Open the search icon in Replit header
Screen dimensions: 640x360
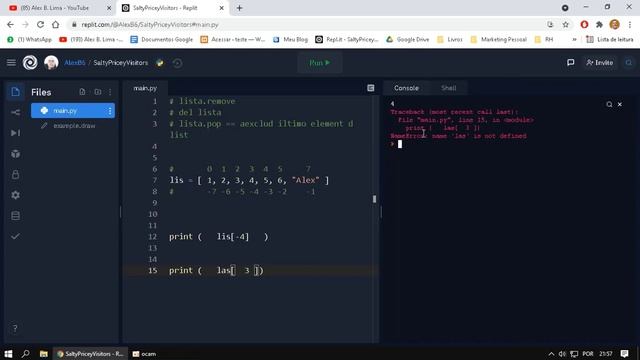(x=629, y=62)
